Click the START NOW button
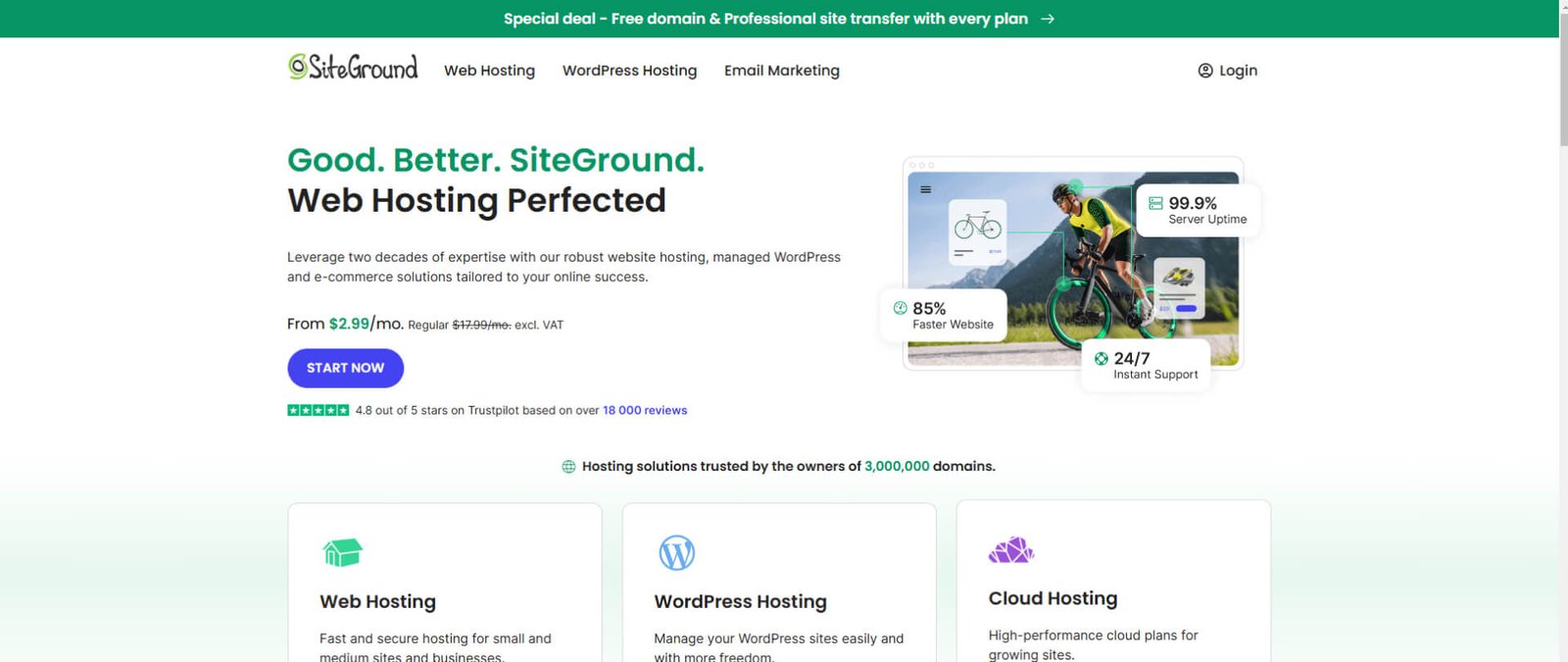Viewport: 1568px width, 662px height. [x=345, y=368]
